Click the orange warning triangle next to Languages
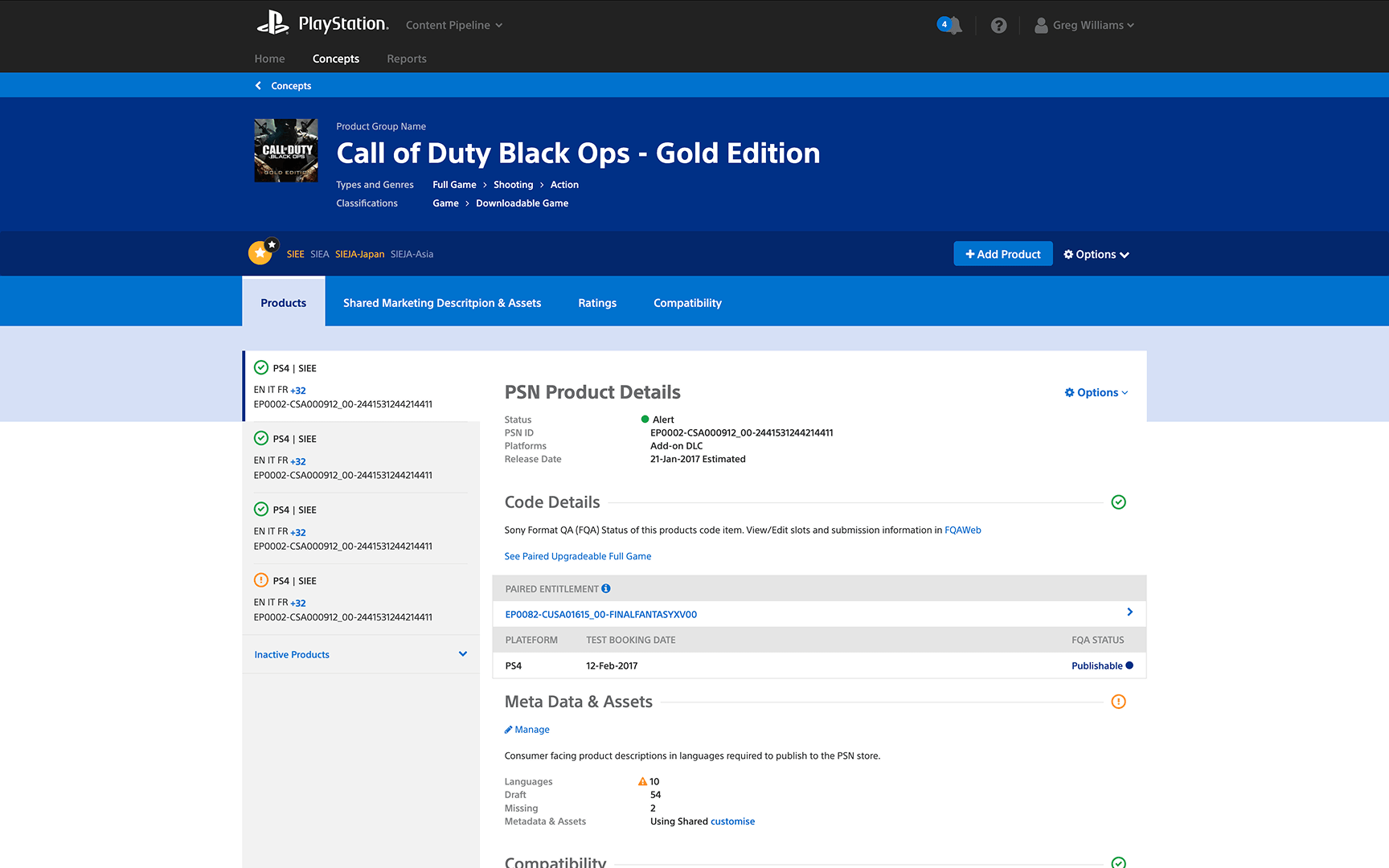This screenshot has width=1389, height=868. (642, 781)
